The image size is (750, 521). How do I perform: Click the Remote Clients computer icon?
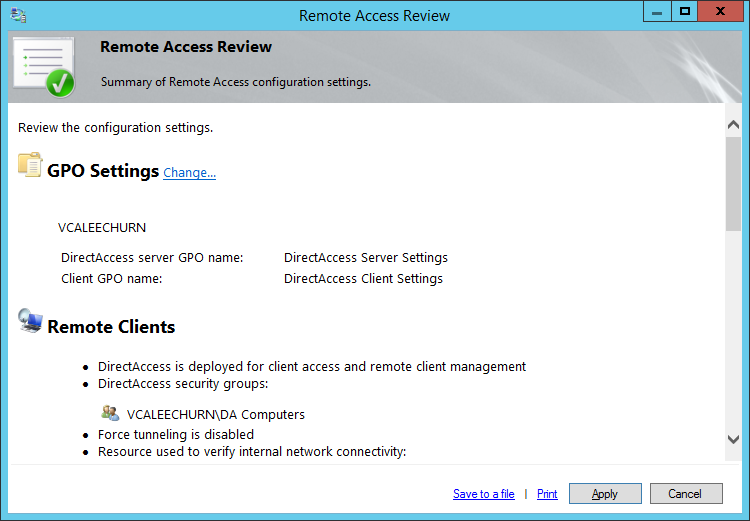click(30, 321)
